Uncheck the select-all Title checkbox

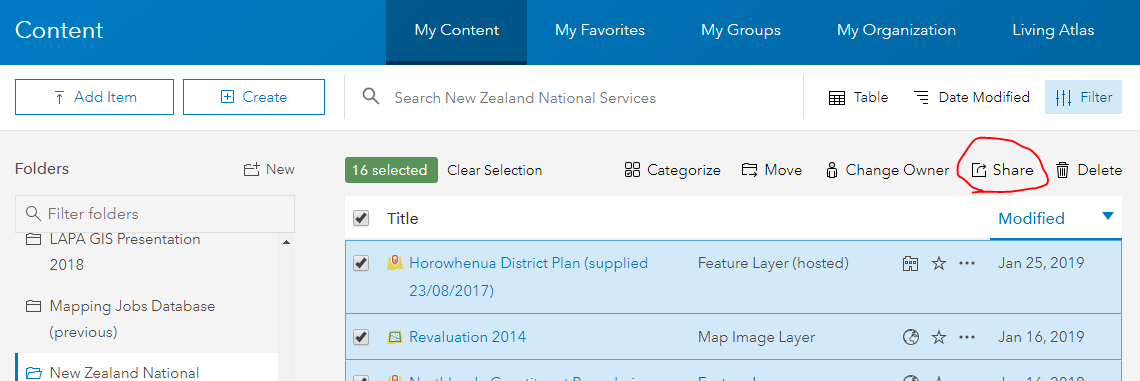[x=361, y=218]
